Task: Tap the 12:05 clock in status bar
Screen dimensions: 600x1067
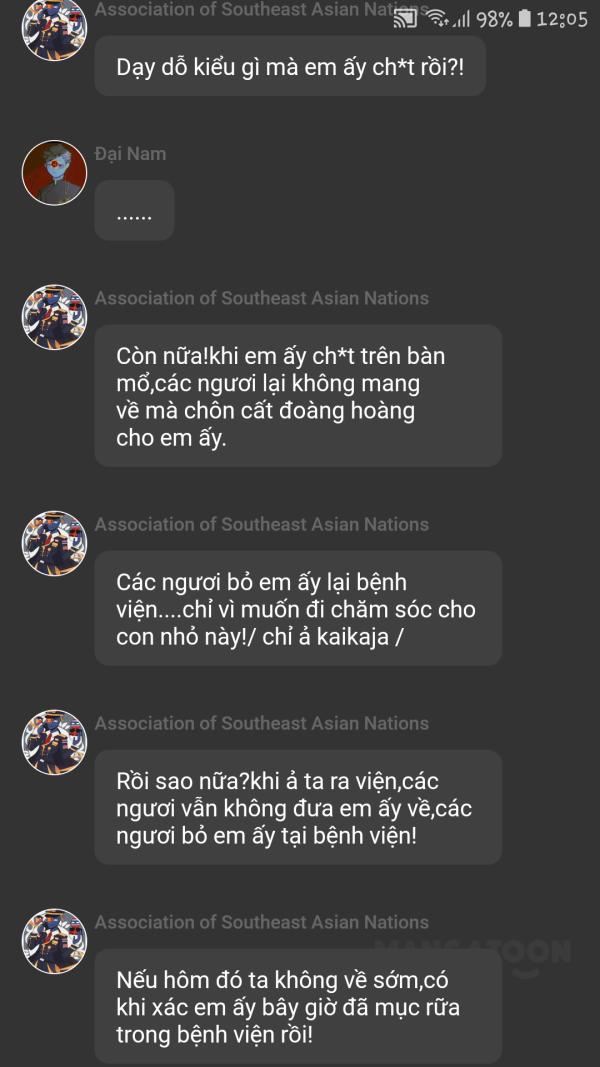Action: tap(562, 19)
